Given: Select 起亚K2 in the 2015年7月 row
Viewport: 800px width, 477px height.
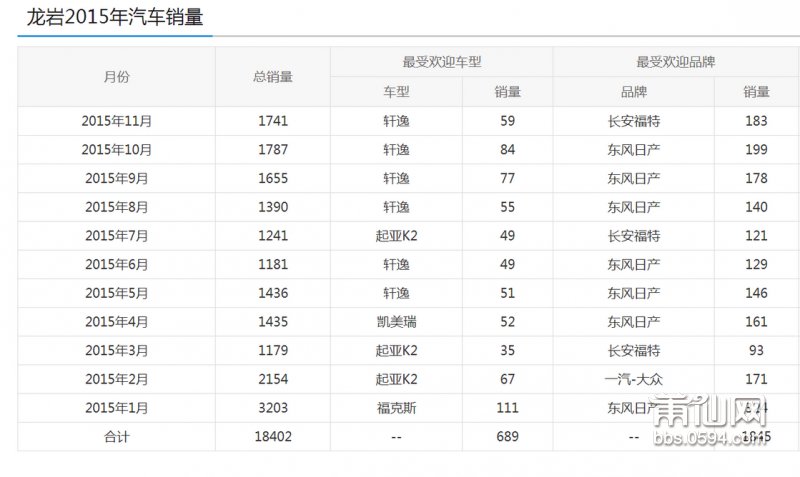Looking at the screenshot, I should pyautogui.click(x=396, y=236).
